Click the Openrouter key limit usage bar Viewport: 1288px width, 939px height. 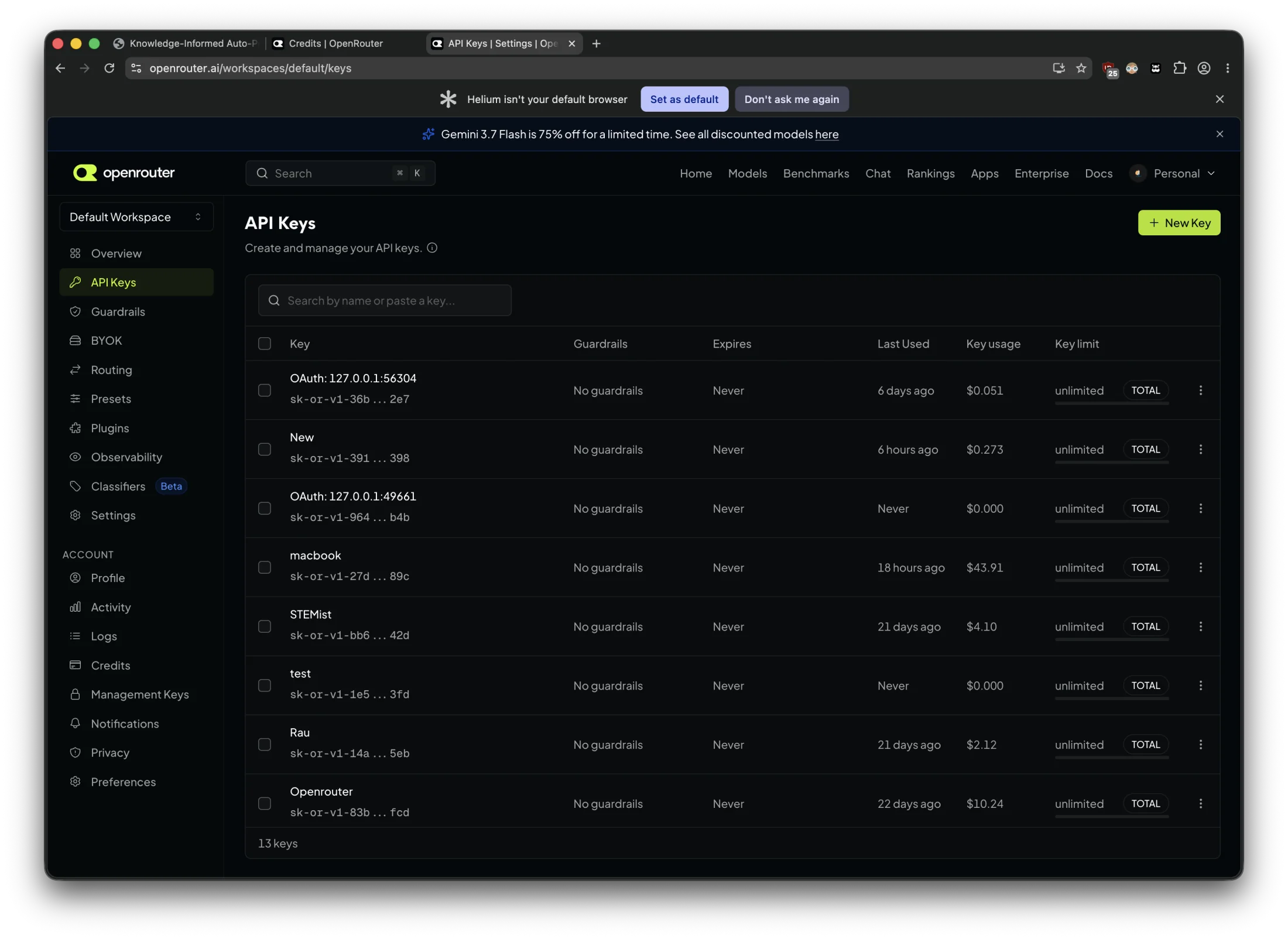pos(1112,816)
